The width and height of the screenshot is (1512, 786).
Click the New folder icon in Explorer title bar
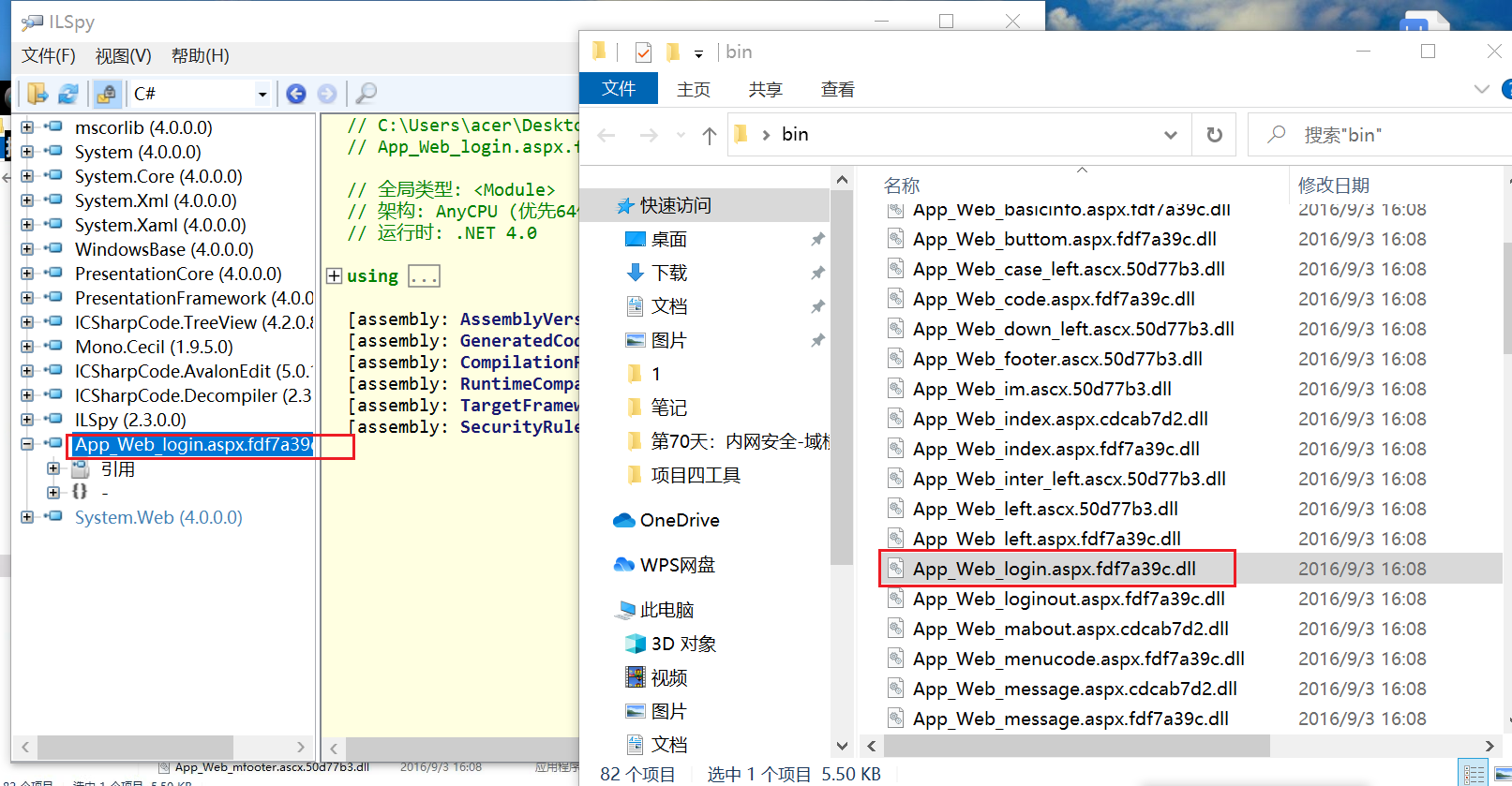pos(673,52)
